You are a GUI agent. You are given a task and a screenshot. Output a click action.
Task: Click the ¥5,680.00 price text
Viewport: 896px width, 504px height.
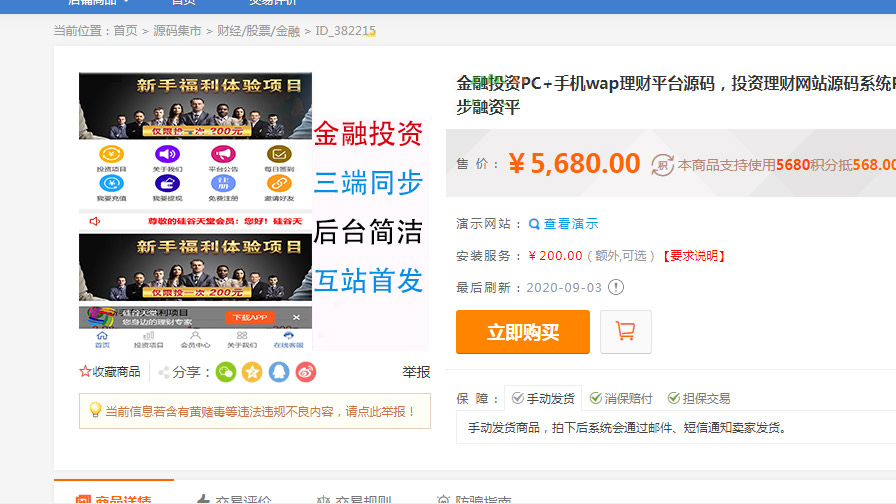574,163
